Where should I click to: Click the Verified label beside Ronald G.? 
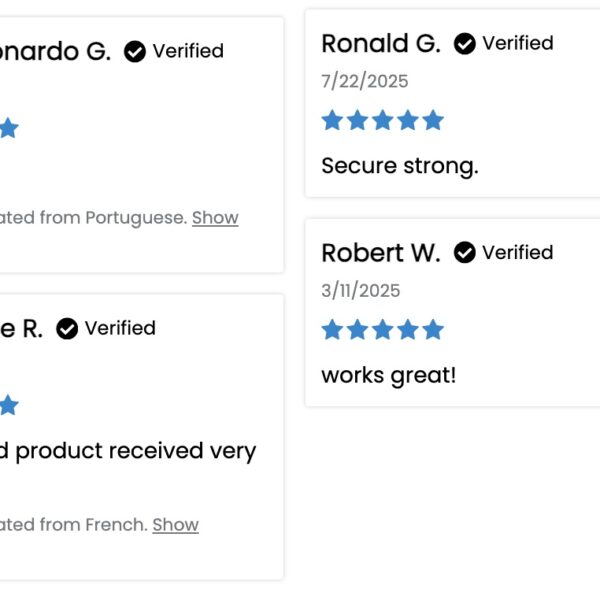point(518,43)
